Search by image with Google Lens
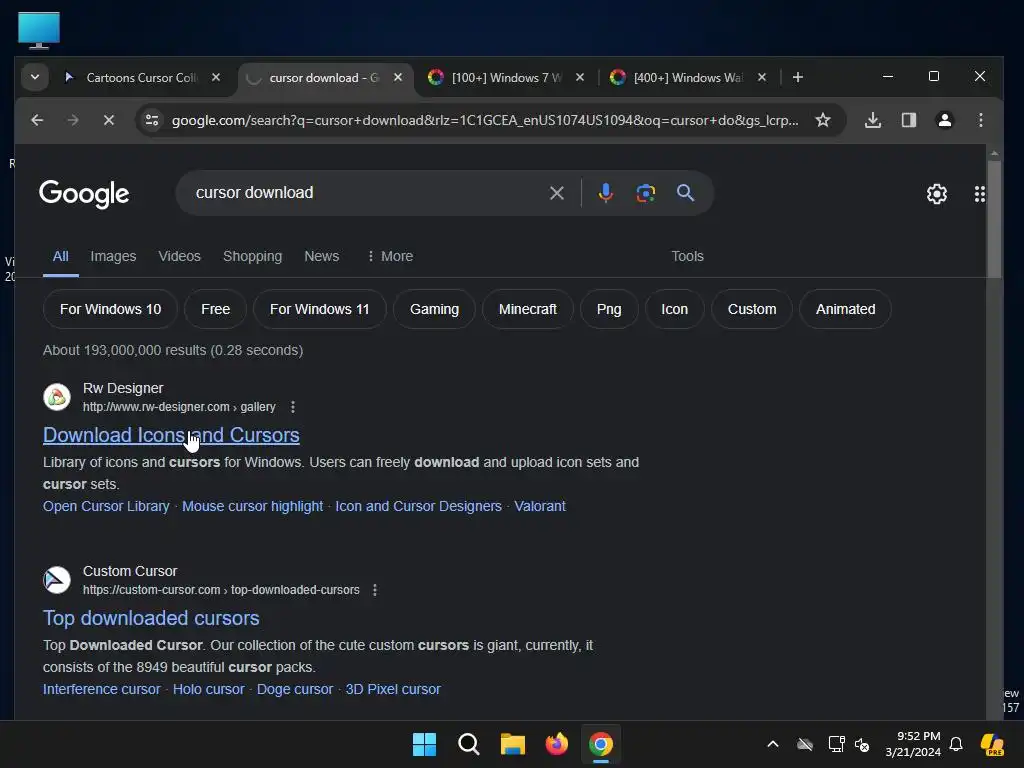This screenshot has width=1024, height=768. pyautogui.click(x=645, y=193)
